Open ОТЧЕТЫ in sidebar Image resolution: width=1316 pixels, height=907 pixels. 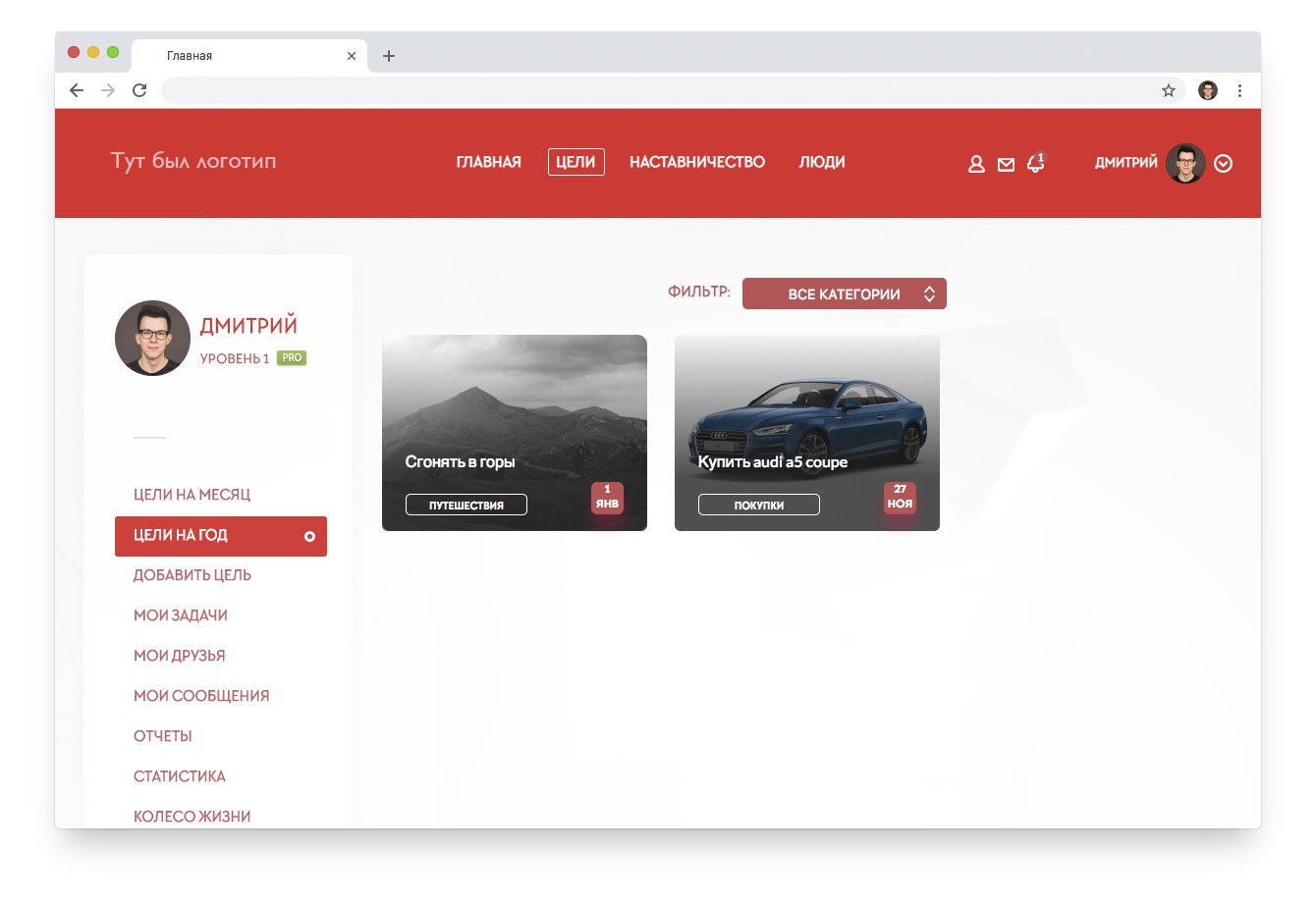pos(163,736)
